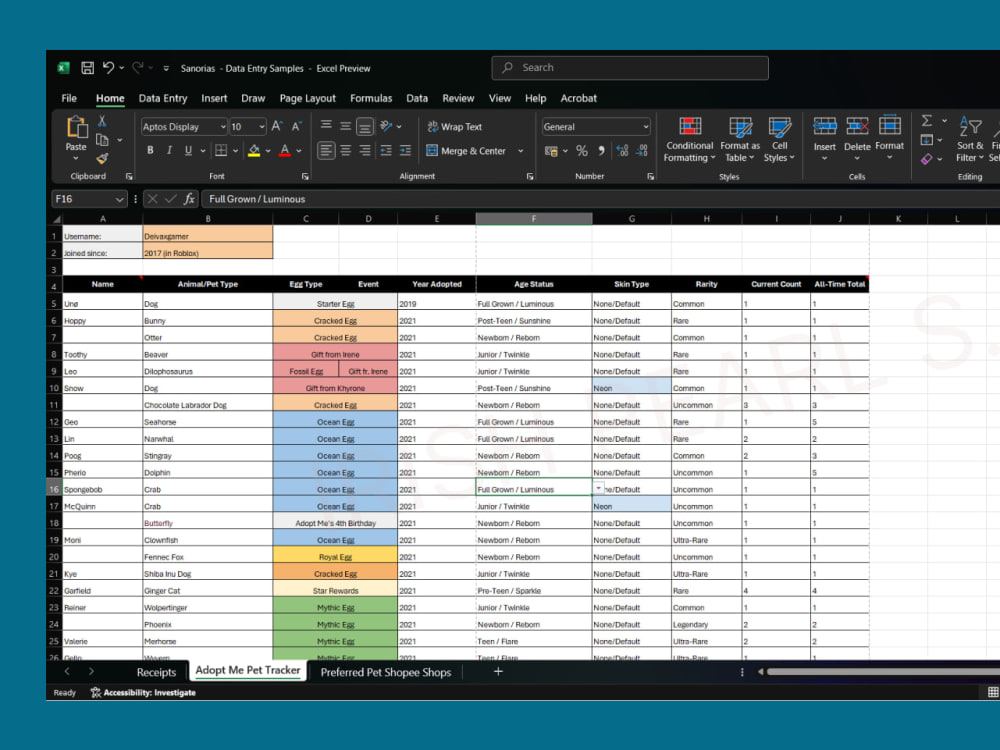Increase font size with larger A icon

276,126
